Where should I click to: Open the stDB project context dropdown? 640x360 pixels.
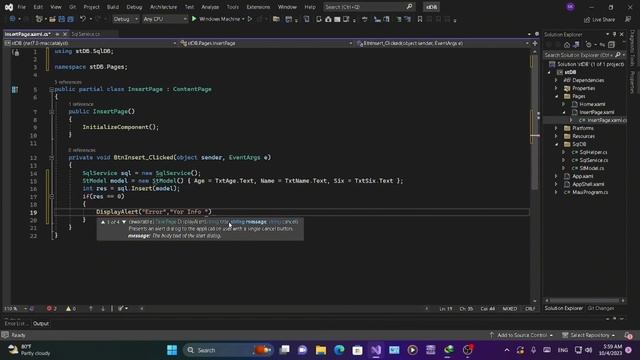[x=90, y=43]
